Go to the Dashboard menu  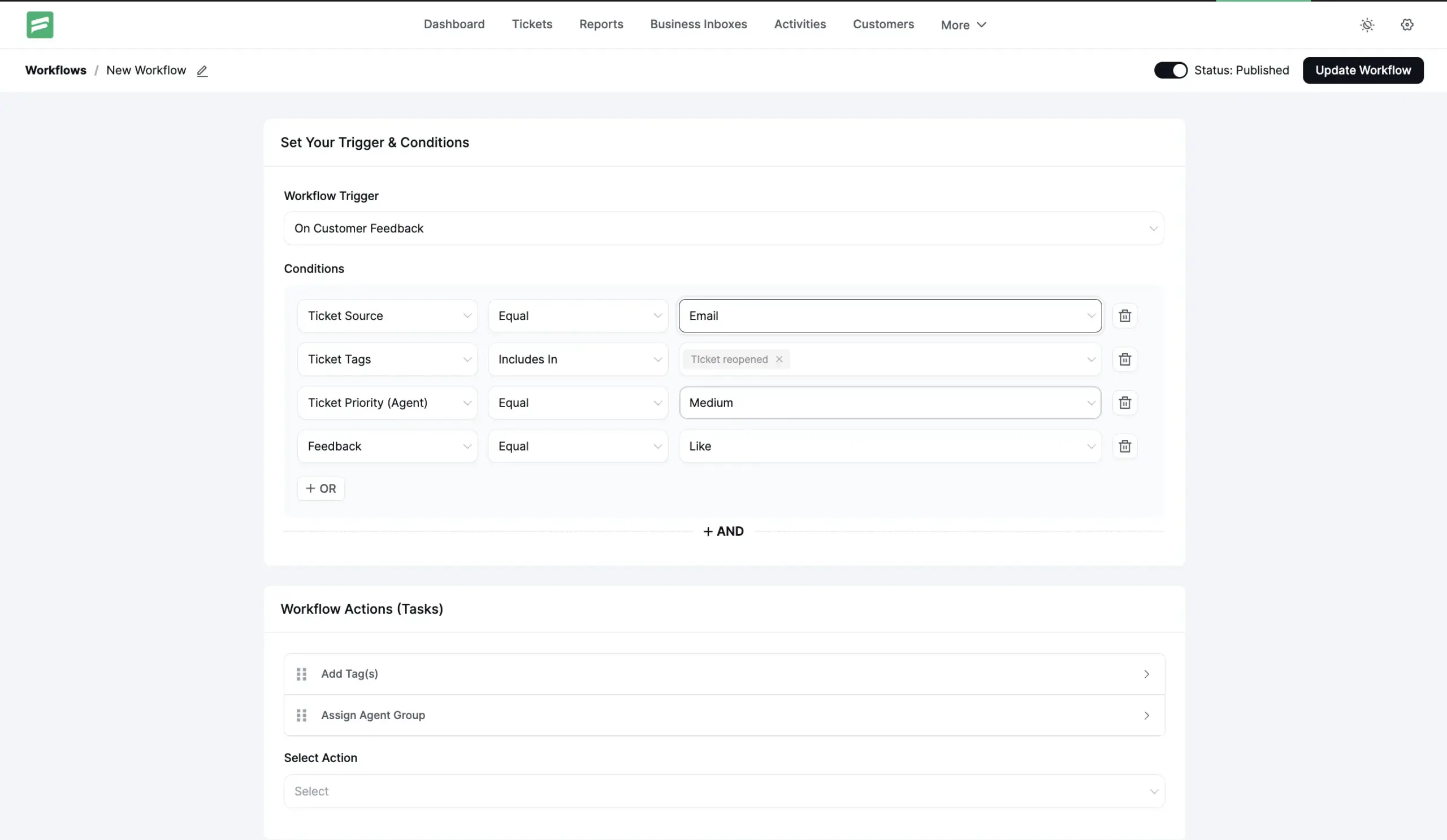point(454,24)
